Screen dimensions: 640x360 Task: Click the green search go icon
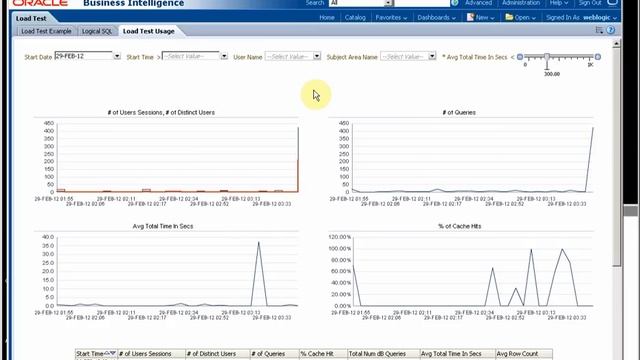(455, 3)
